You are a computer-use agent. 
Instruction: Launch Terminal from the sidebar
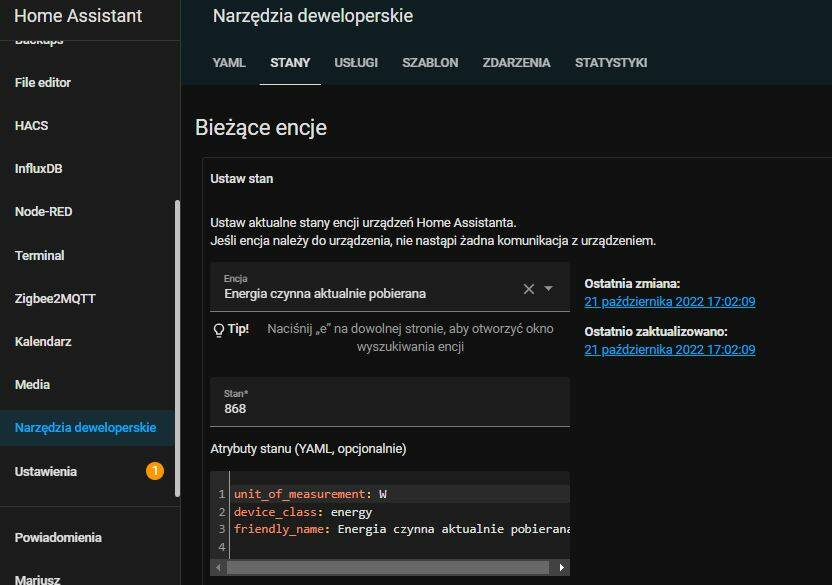pyautogui.click(x=39, y=255)
